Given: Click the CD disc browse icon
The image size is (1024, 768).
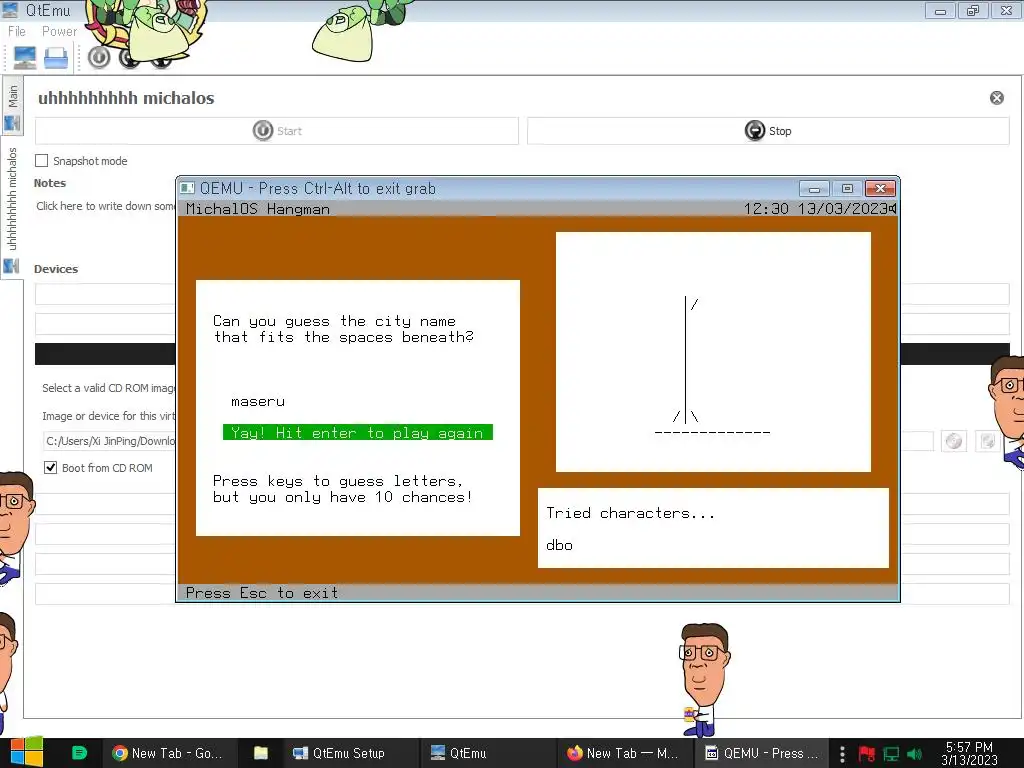Looking at the screenshot, I should [954, 441].
